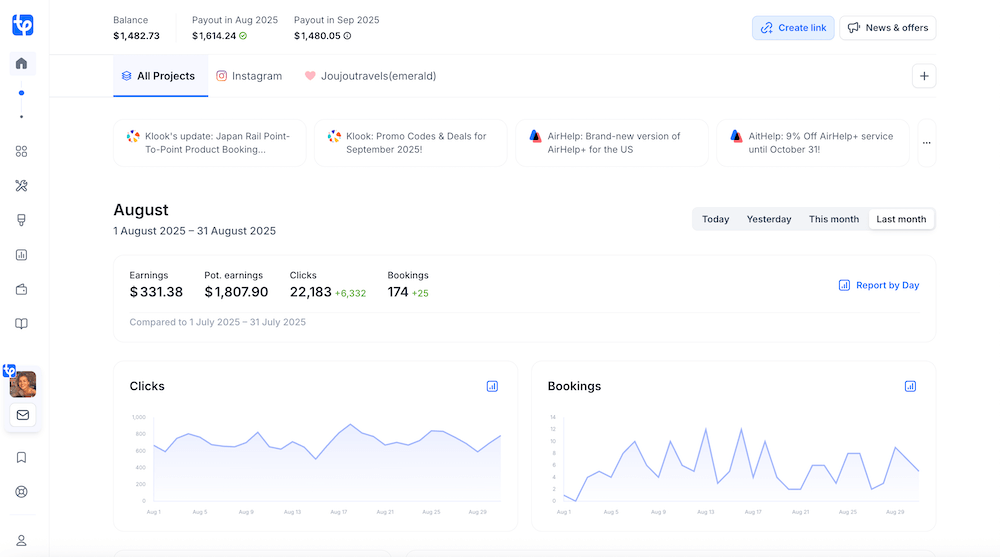
Task: Click the Pot. earnings value $1,807.90
Action: click(236, 292)
